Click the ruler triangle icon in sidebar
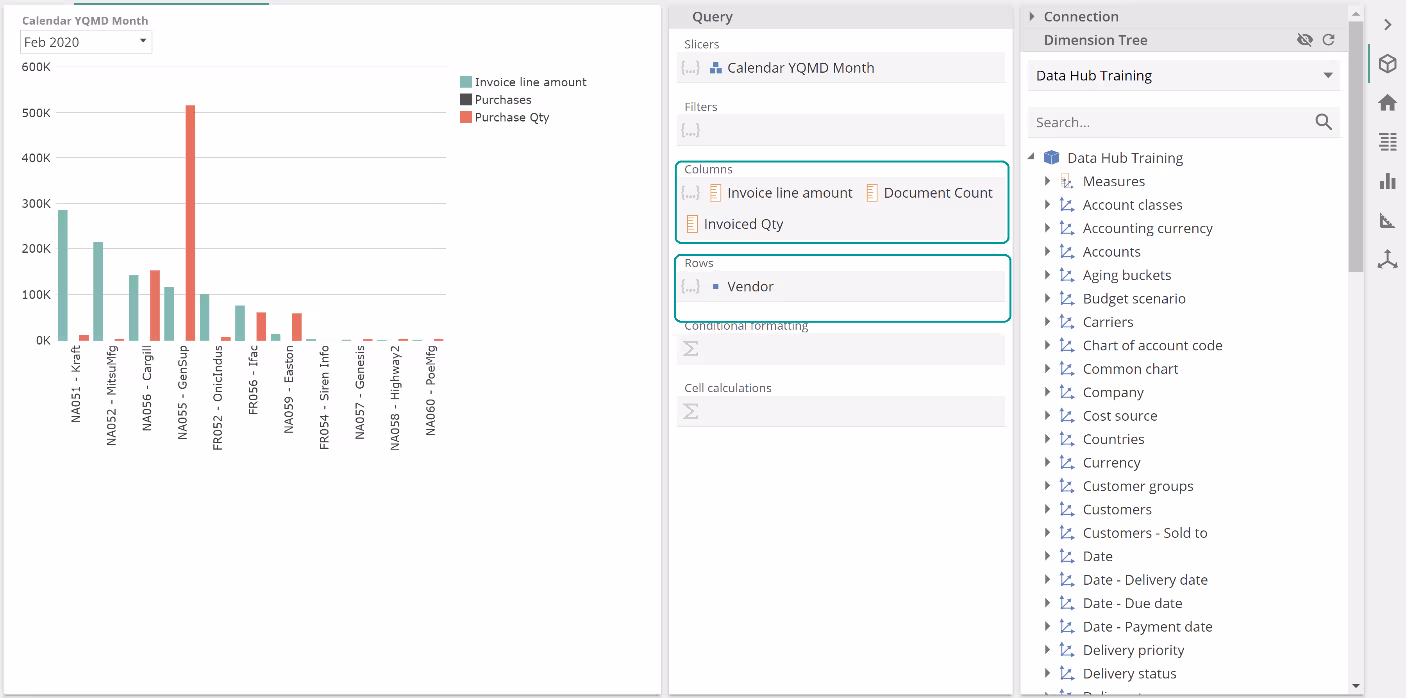 [1387, 220]
